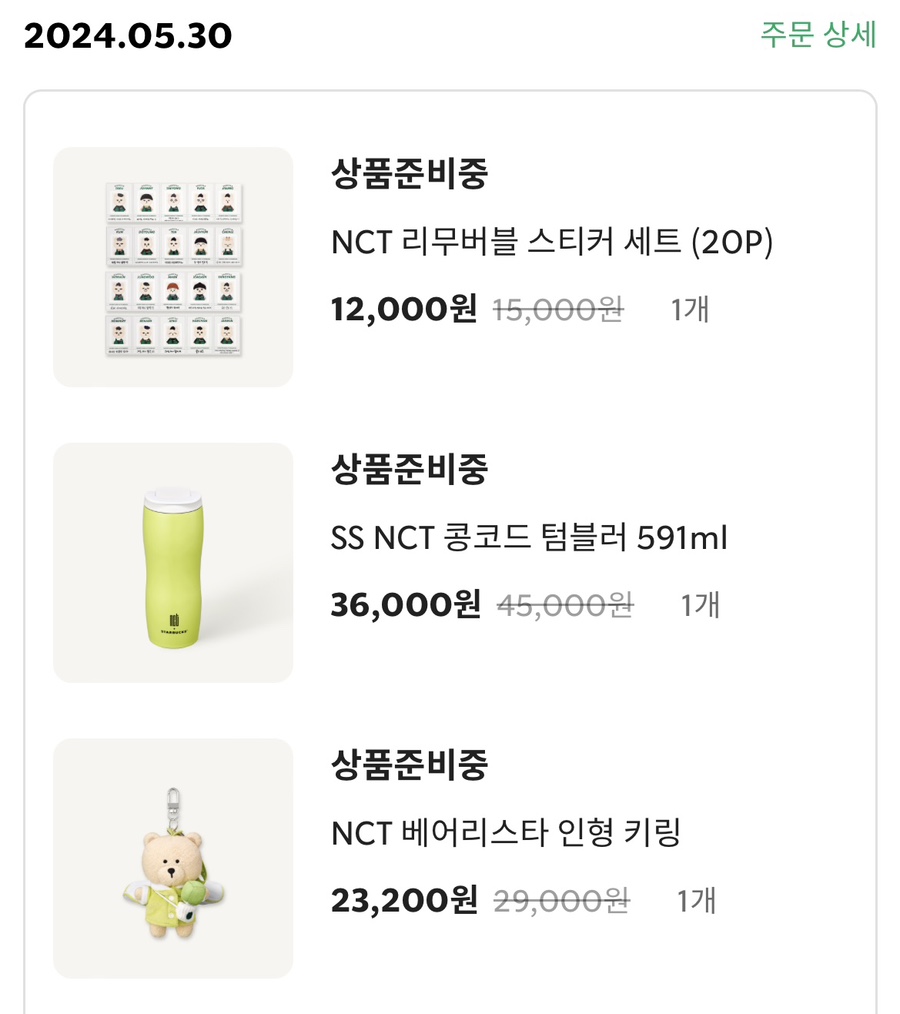Click the 12,000원 sale price
This screenshot has height=1014, width=900.
[x=404, y=309]
